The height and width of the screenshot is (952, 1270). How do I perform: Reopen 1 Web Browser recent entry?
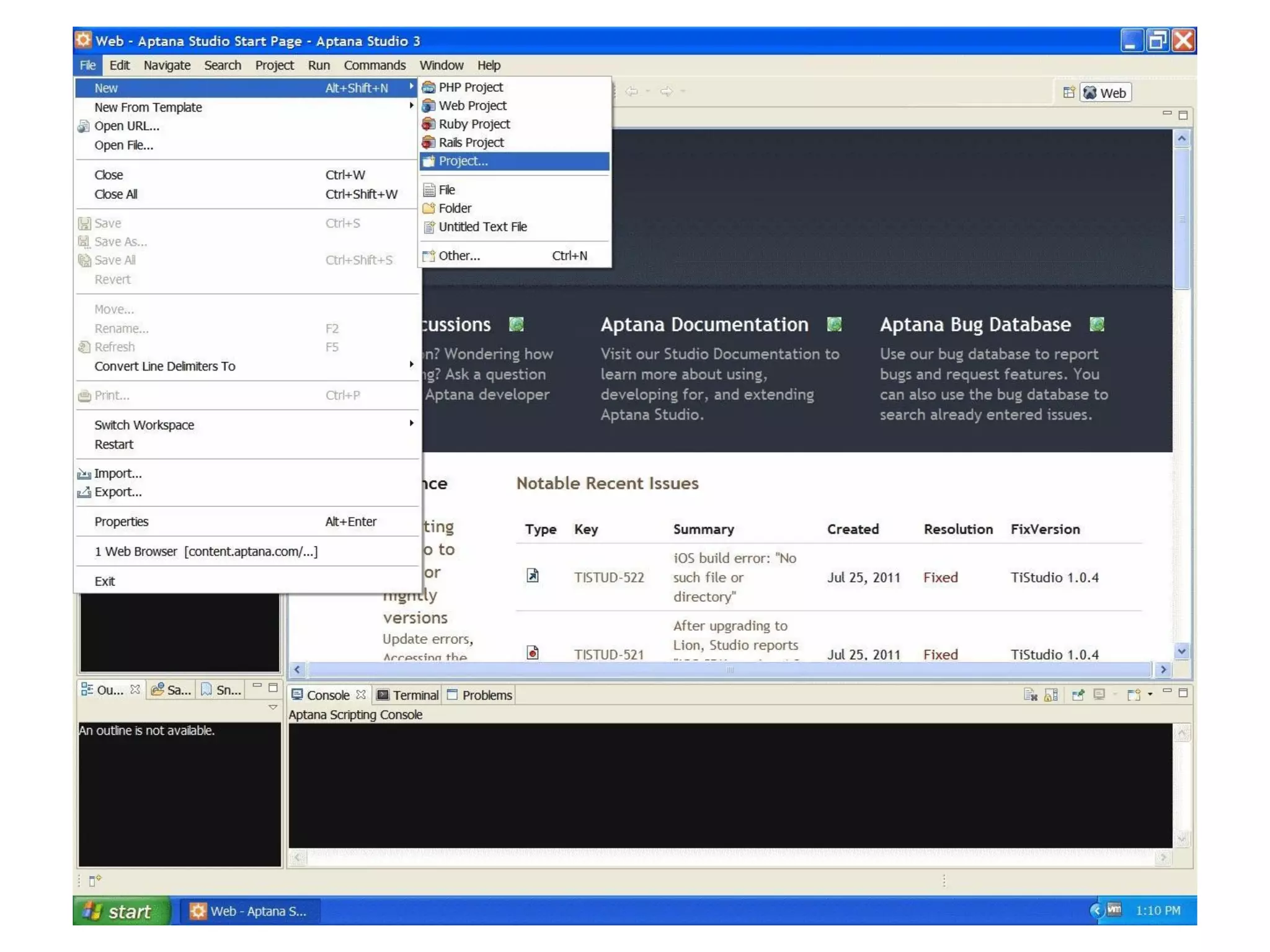coord(247,552)
